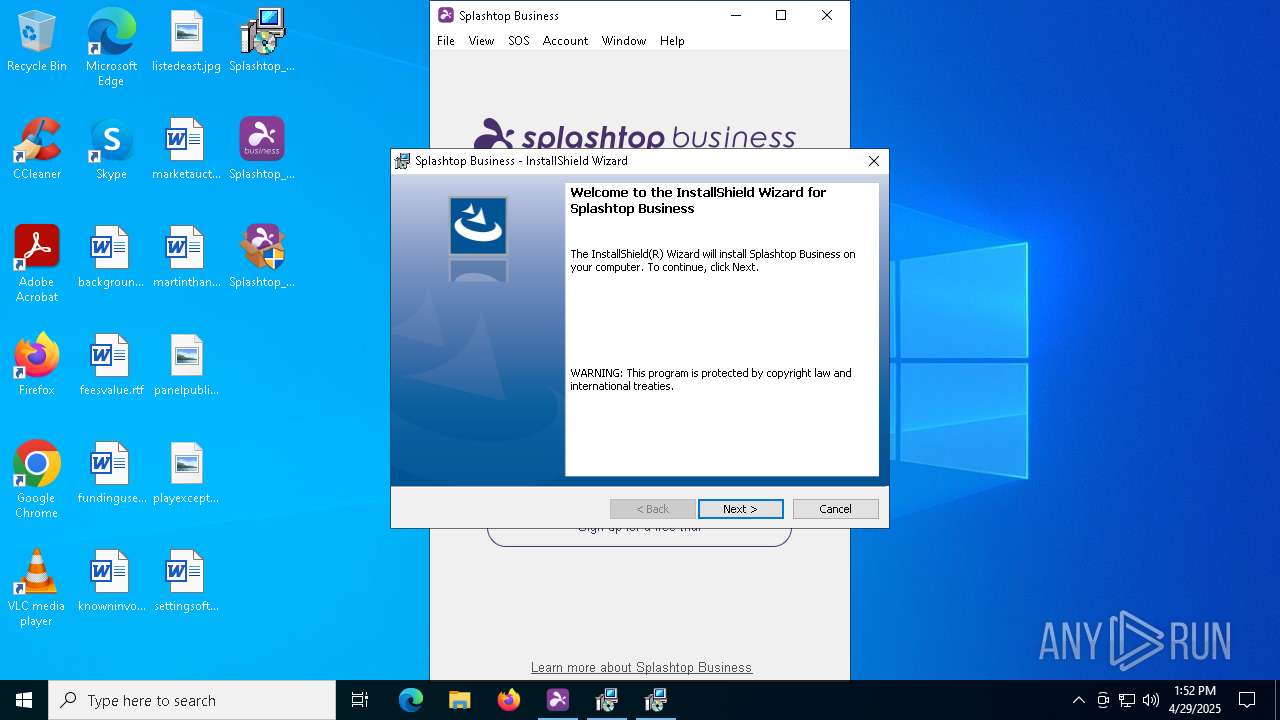Switch to Splashtop Business taskbar button
This screenshot has height=720, width=1280.
click(x=558, y=700)
